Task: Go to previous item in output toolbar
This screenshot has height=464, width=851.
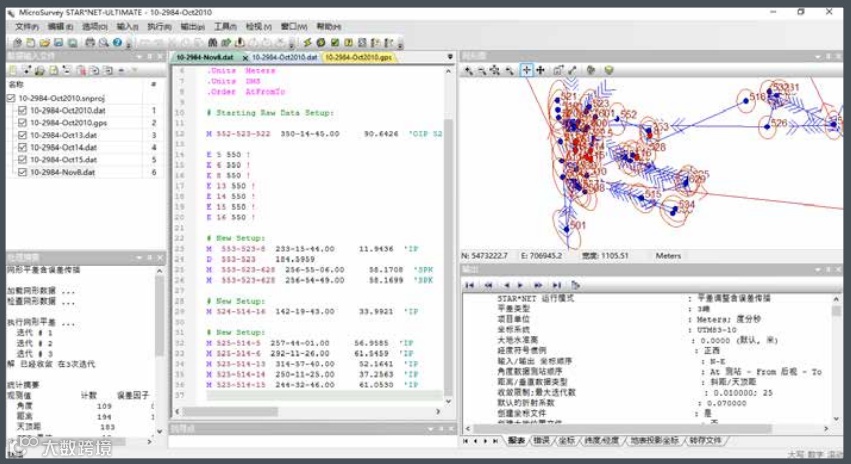Action: tap(506, 285)
